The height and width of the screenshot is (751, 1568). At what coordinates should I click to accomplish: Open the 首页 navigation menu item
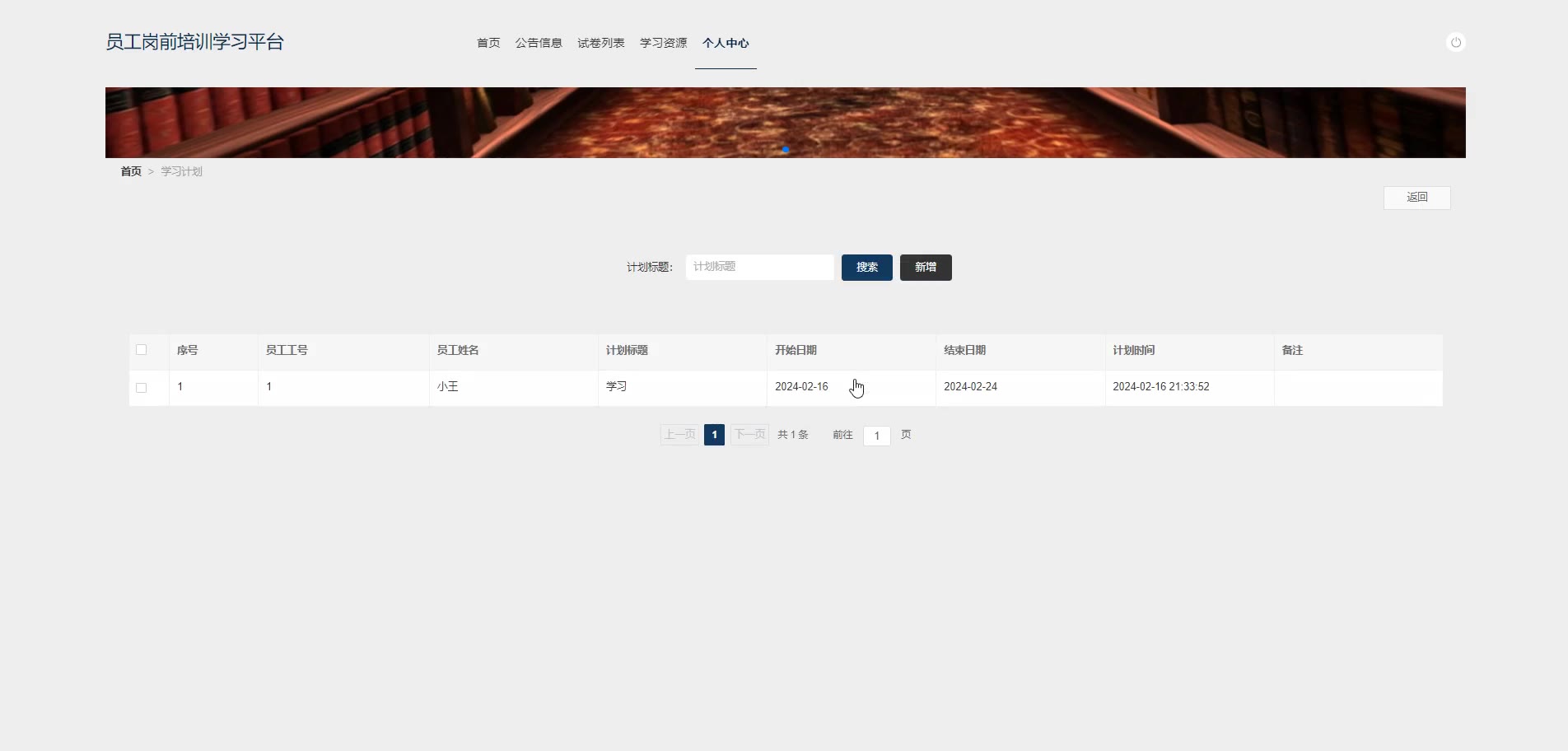coord(488,43)
